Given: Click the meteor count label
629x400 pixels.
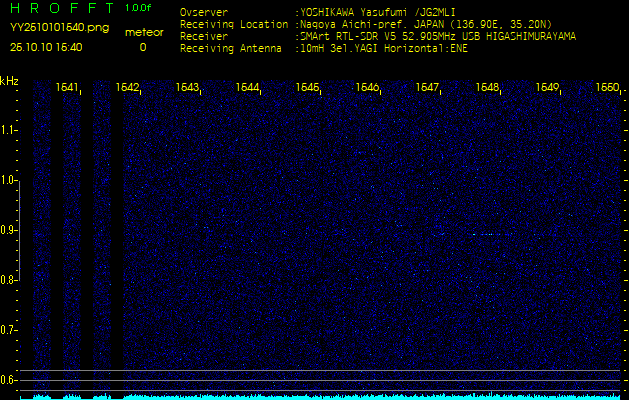Looking at the screenshot, I should pyautogui.click(x=142, y=32).
